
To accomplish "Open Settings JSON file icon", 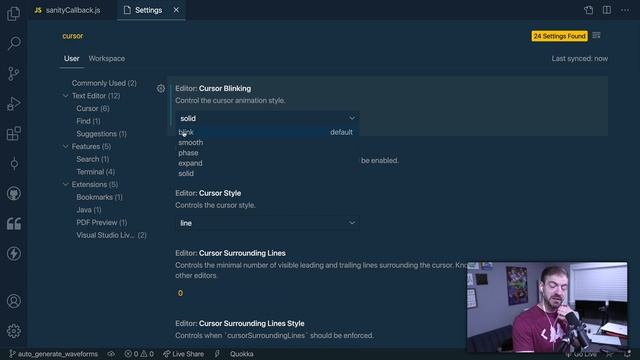I will pos(589,10).
